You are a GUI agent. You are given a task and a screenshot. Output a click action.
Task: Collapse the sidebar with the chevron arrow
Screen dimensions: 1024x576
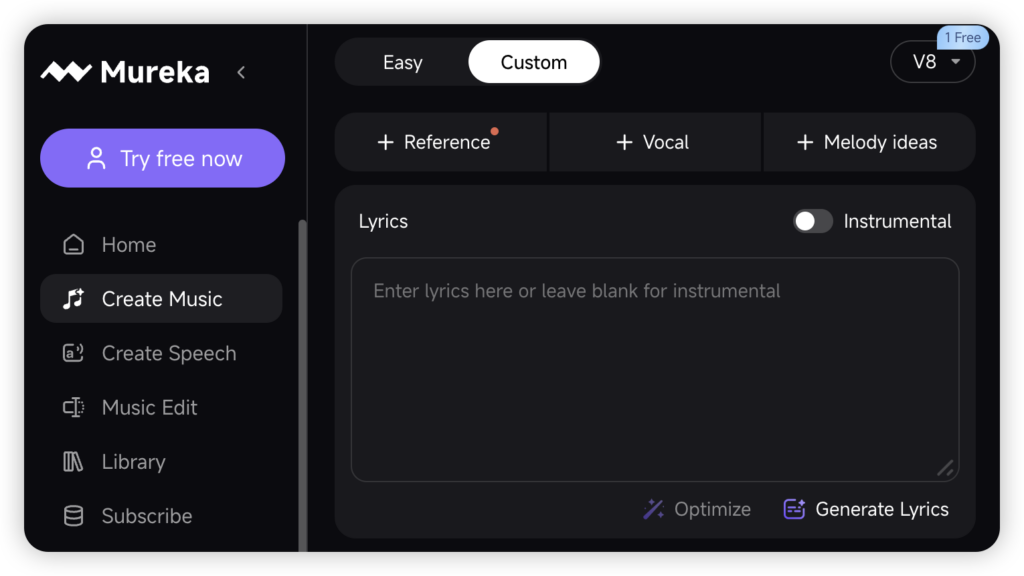pyautogui.click(x=241, y=72)
